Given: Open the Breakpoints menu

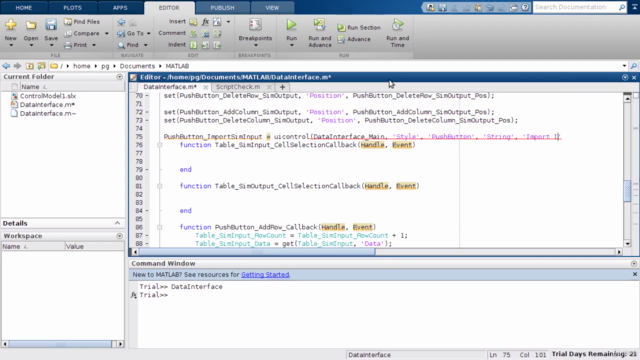Looking at the screenshot, I should [255, 33].
